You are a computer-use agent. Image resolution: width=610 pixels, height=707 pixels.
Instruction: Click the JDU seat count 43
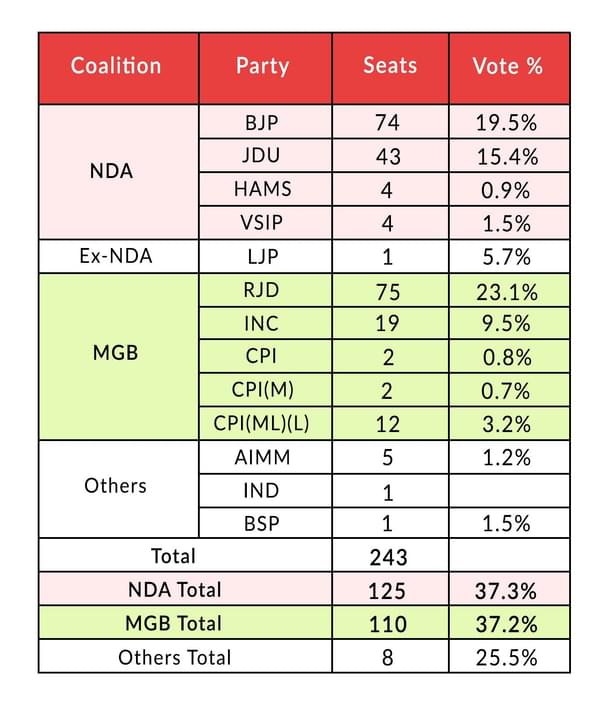(389, 157)
